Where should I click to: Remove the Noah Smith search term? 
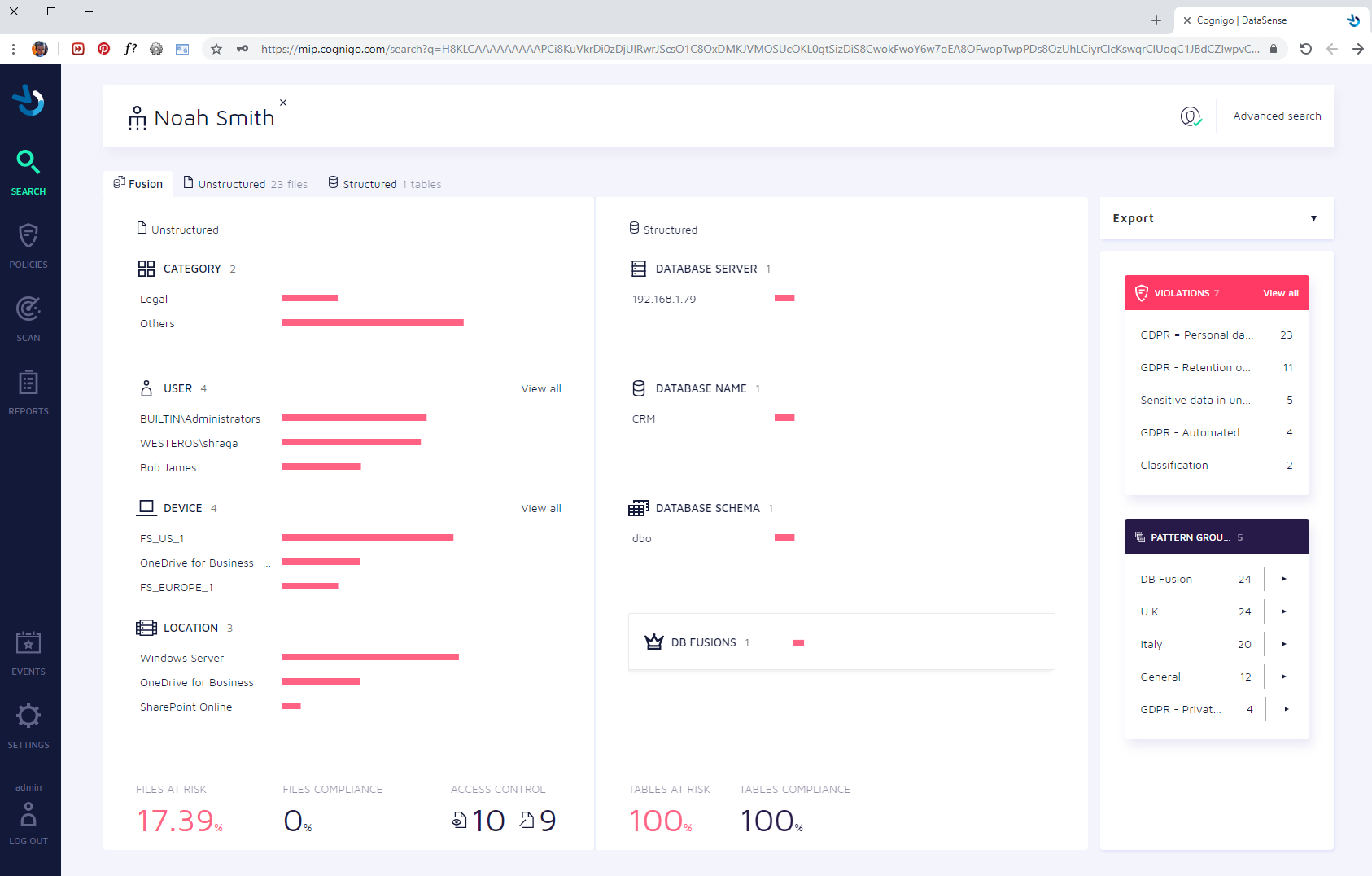[x=283, y=103]
